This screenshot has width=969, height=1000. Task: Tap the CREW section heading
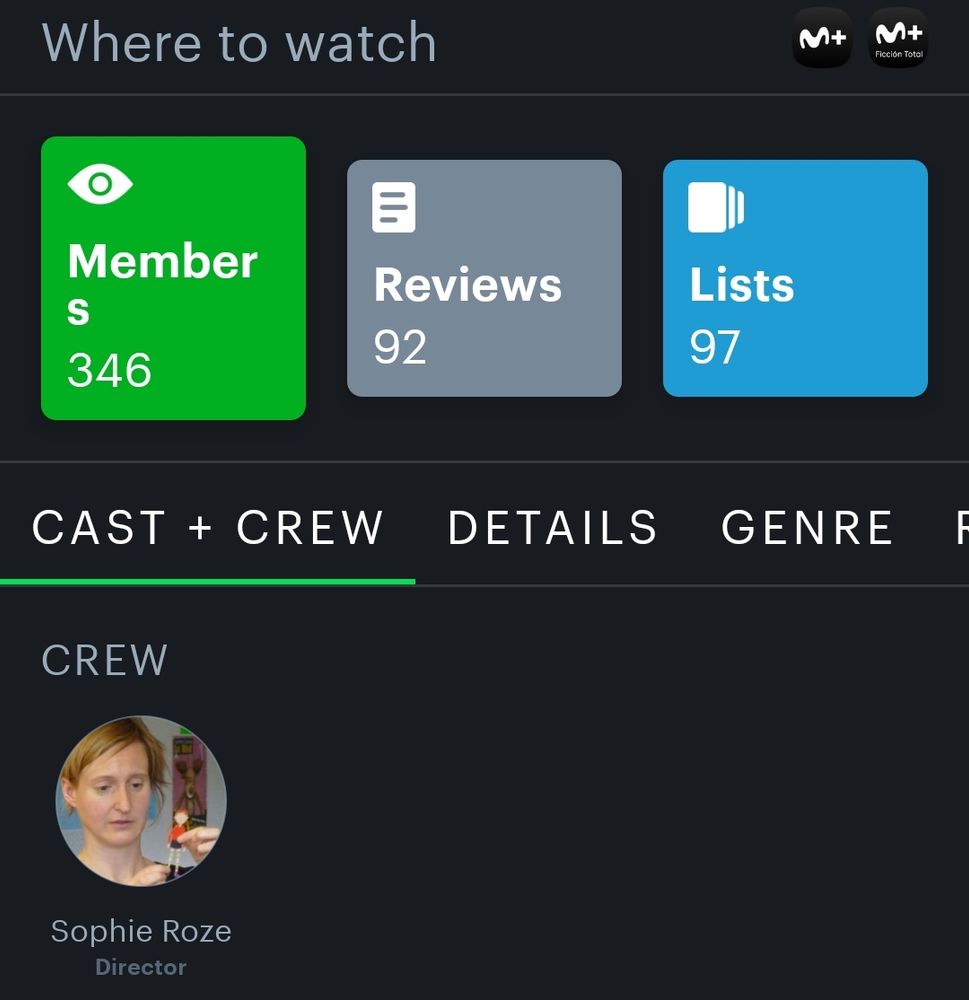[x=104, y=661]
